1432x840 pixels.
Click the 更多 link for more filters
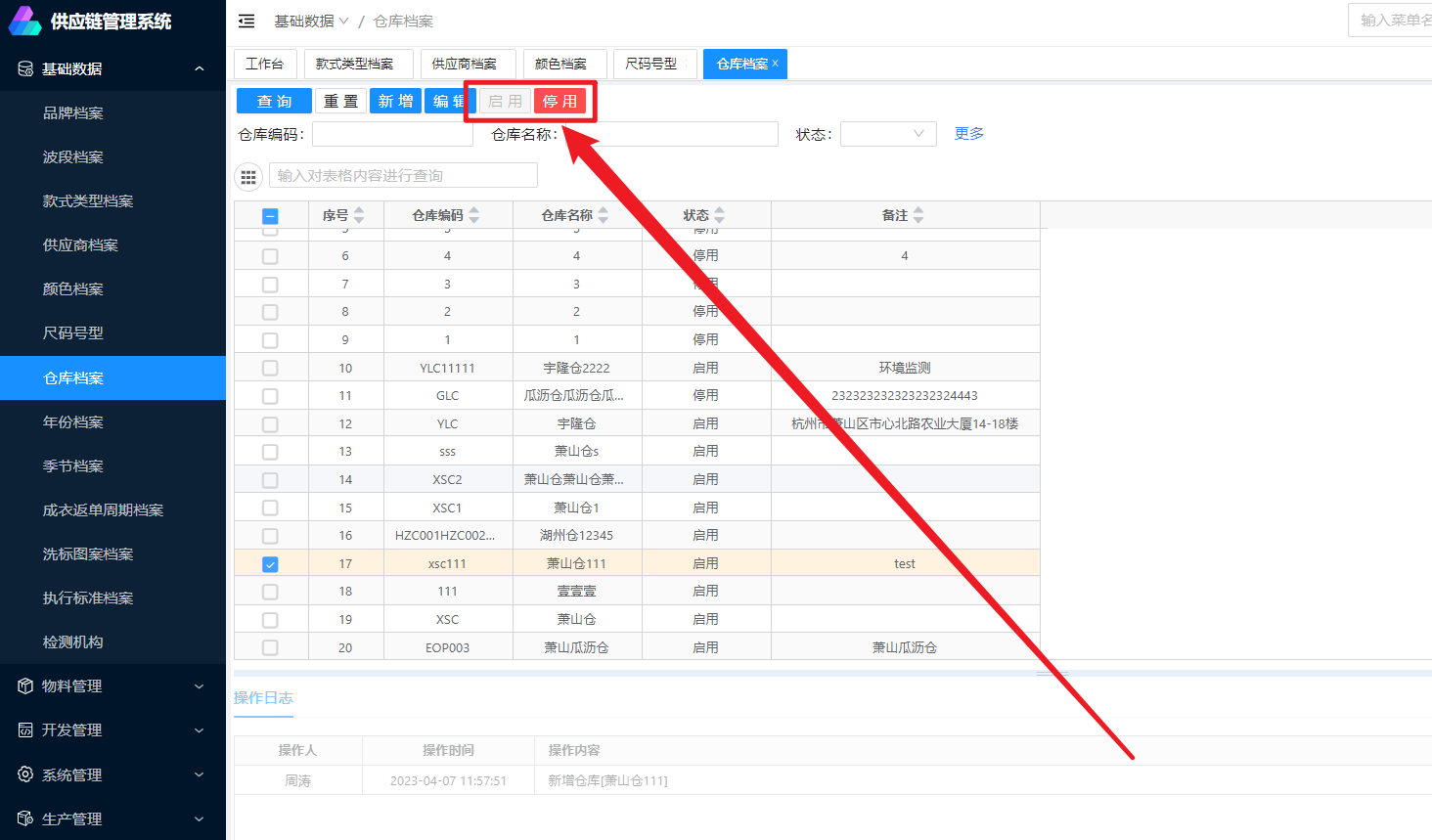pos(968,134)
